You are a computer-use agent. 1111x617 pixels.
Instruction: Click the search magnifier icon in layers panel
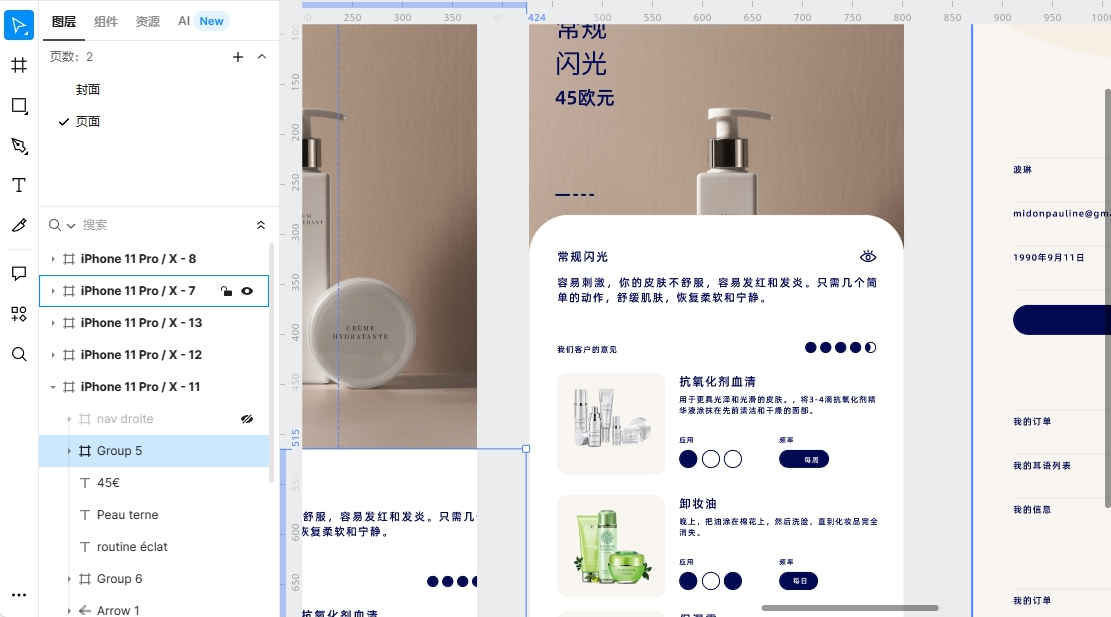pyautogui.click(x=55, y=225)
